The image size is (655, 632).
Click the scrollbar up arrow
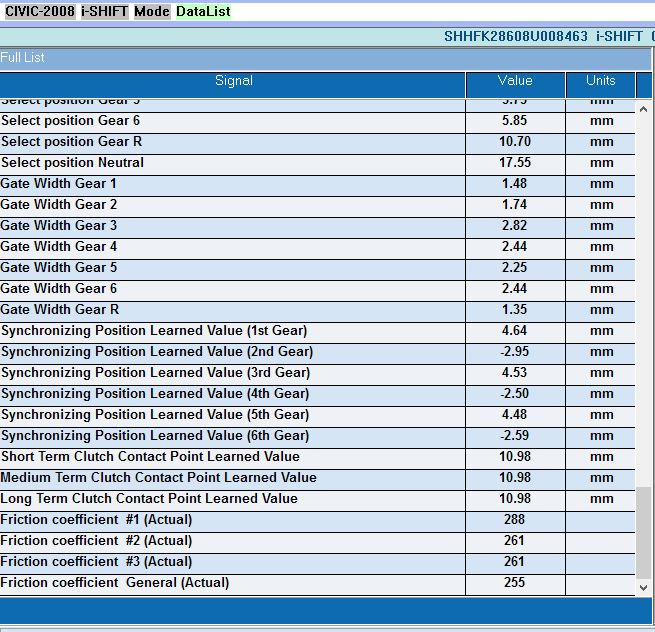[x=643, y=109]
